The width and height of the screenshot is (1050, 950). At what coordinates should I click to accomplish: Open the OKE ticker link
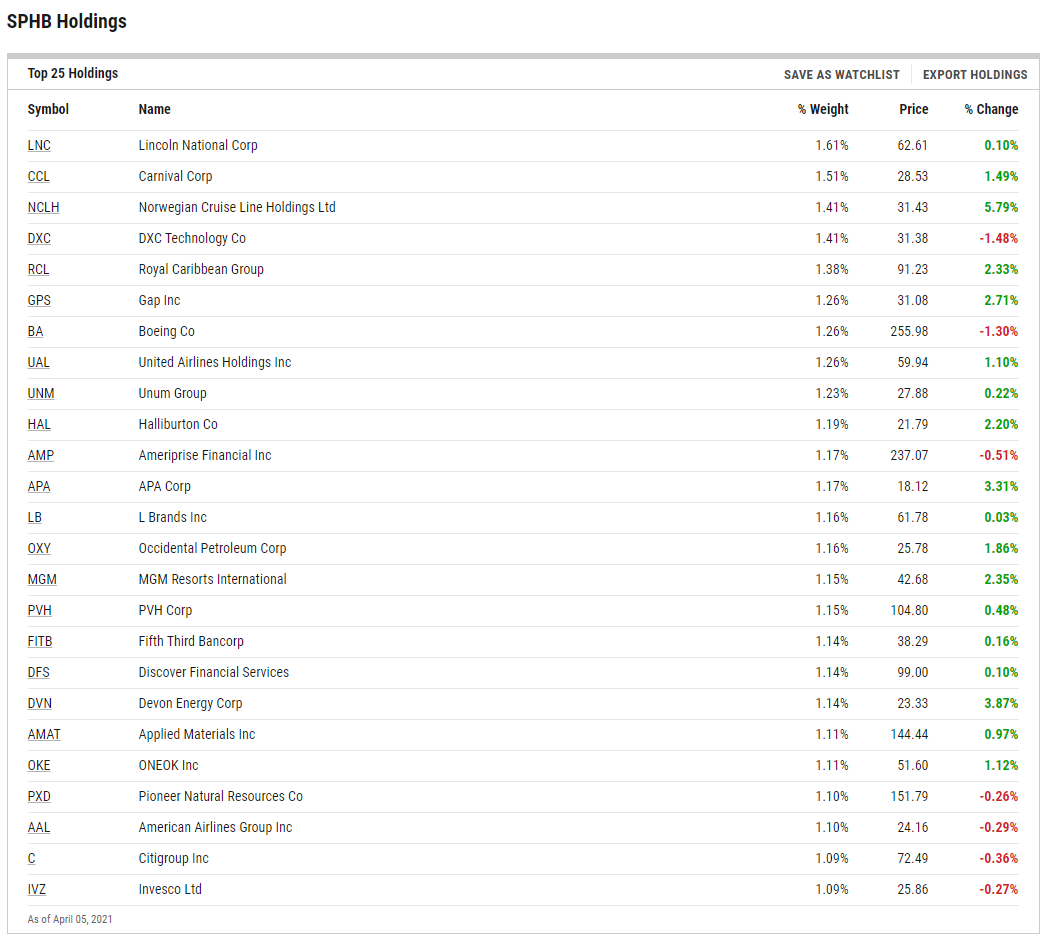click(39, 765)
